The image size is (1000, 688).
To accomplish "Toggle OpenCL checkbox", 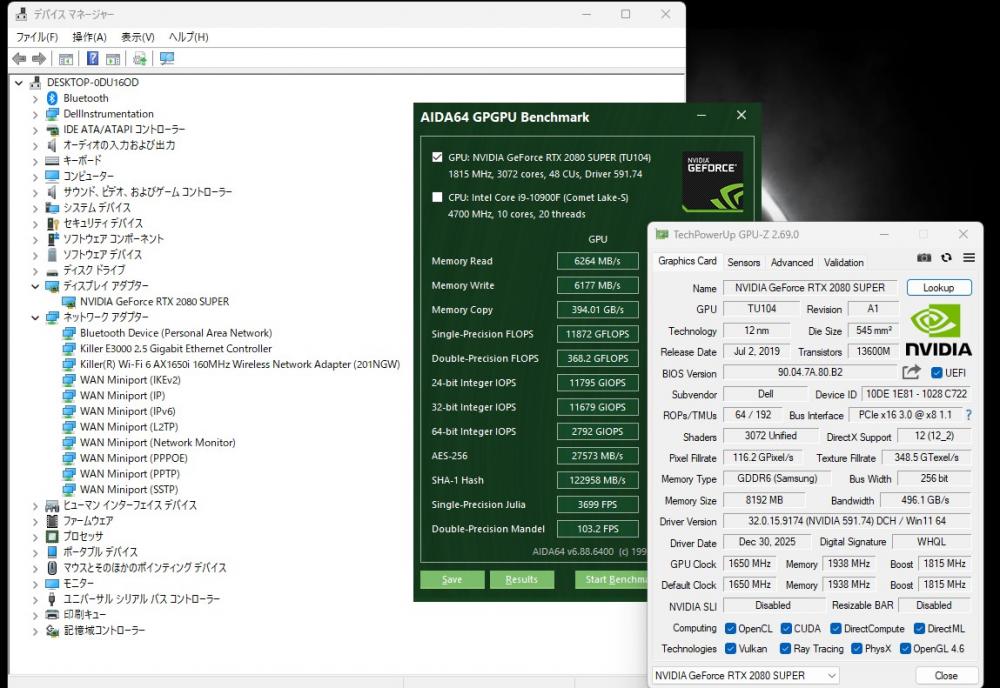I will pyautogui.click(x=730, y=629).
